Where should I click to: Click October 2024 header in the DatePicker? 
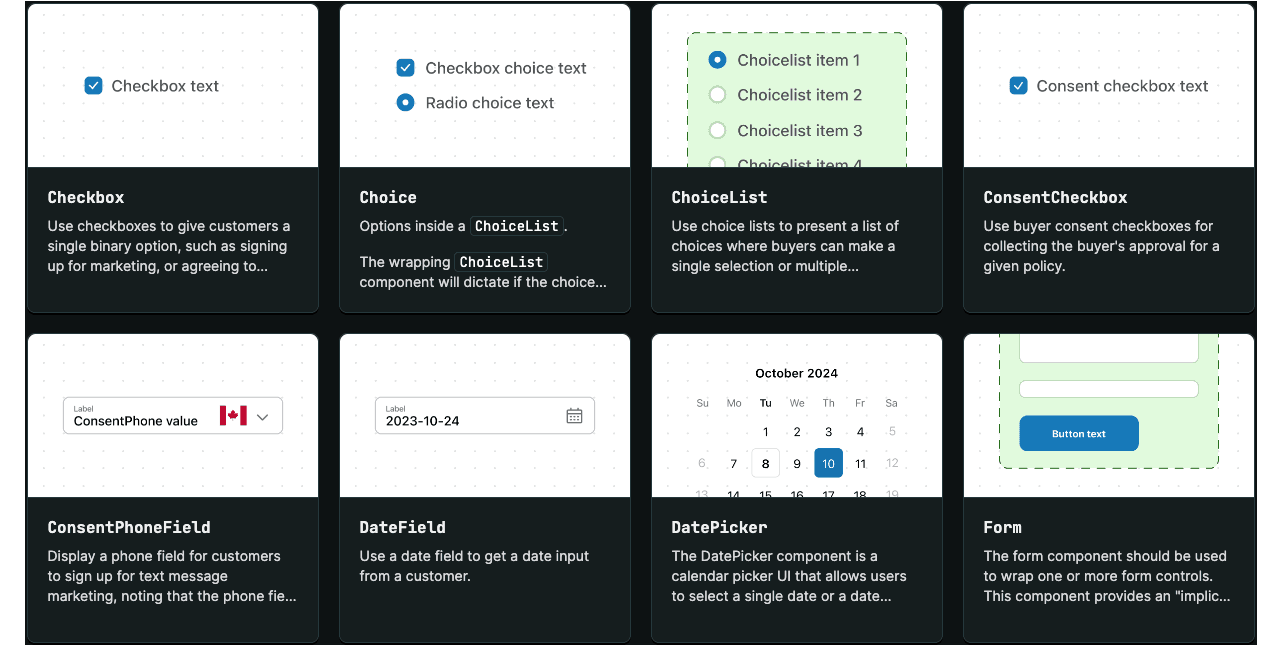796,372
